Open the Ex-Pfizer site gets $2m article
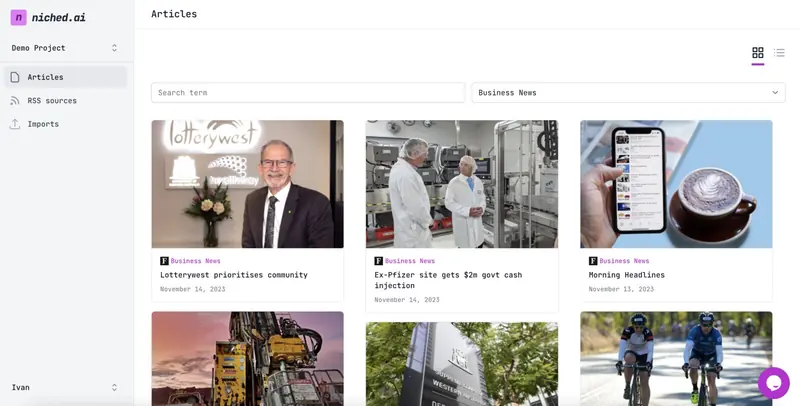Image resolution: width=800 pixels, height=406 pixels. pos(448,280)
